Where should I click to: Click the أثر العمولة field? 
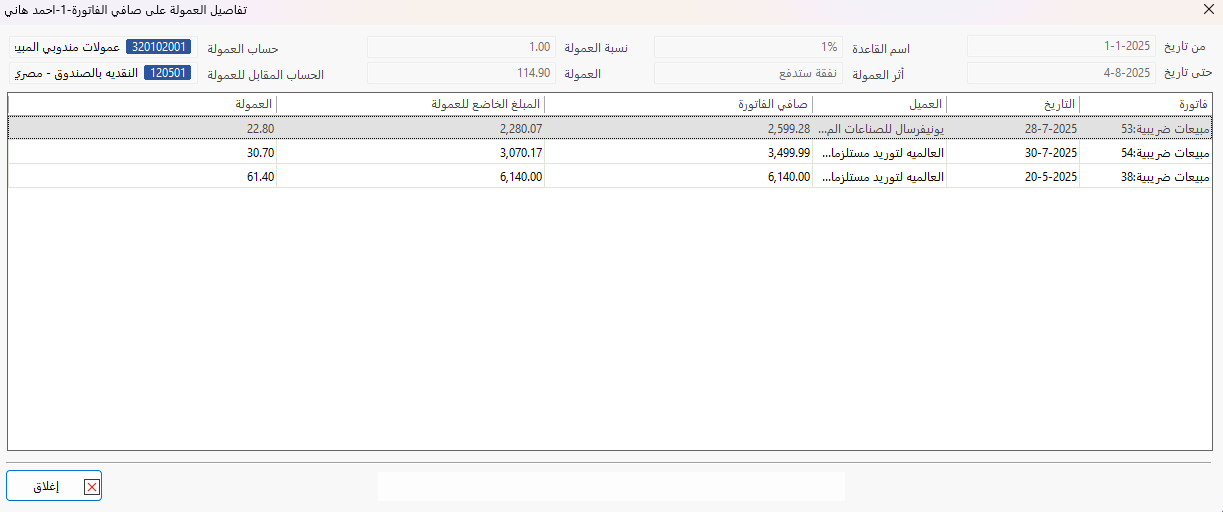pyautogui.click(x=747, y=73)
